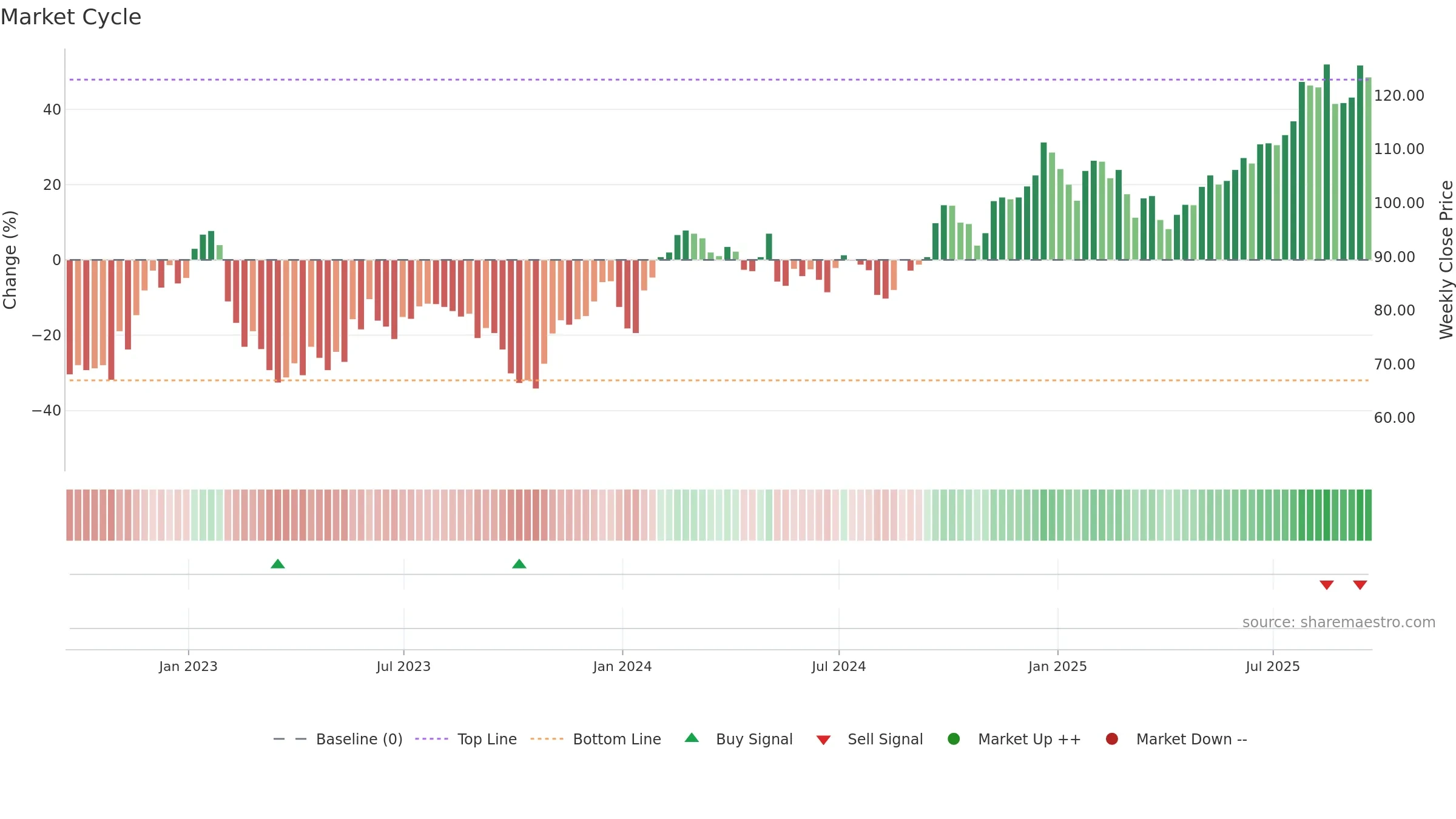Click the 80.00 price tick label
The width and height of the screenshot is (1456, 819).
(1394, 310)
